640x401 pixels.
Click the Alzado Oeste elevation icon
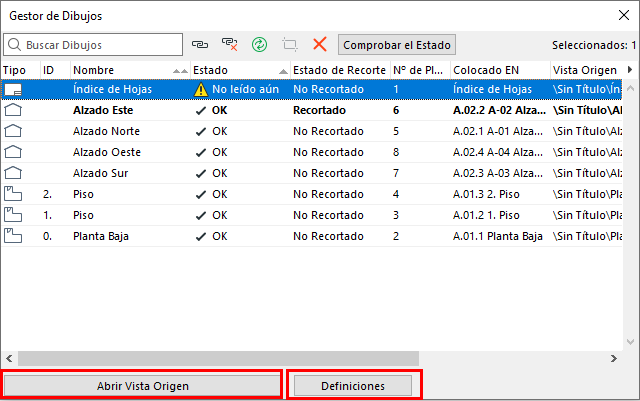tap(13, 152)
